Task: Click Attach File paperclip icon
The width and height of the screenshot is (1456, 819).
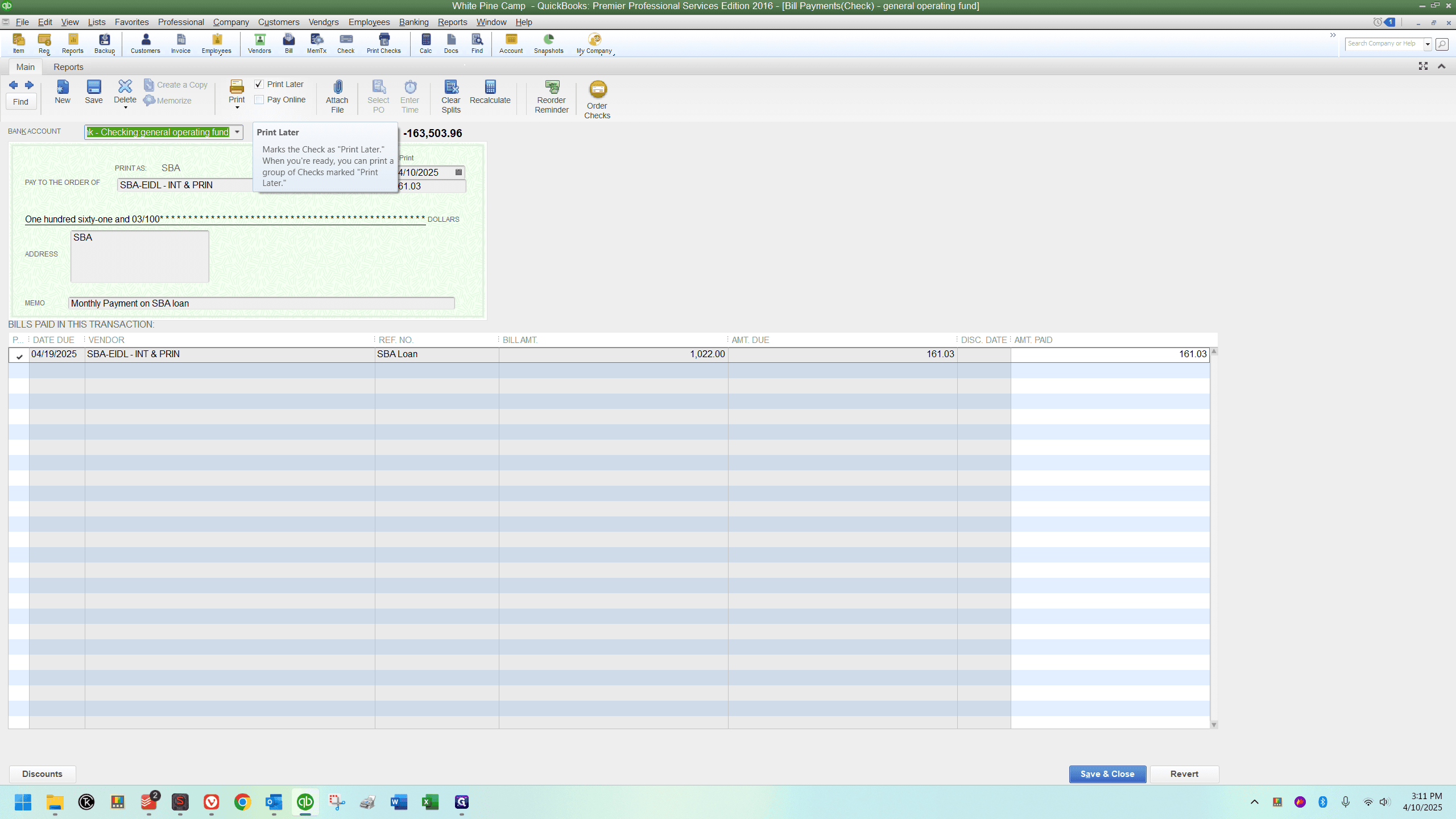Action: coord(337,97)
